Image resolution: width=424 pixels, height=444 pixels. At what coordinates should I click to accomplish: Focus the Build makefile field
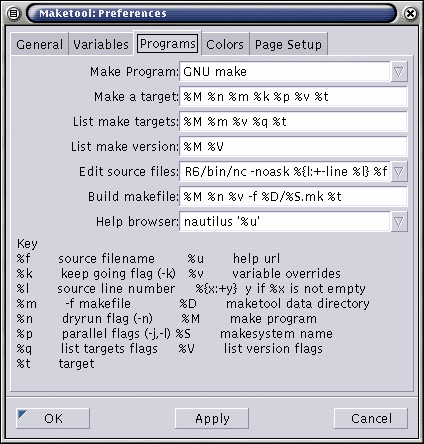293,197
